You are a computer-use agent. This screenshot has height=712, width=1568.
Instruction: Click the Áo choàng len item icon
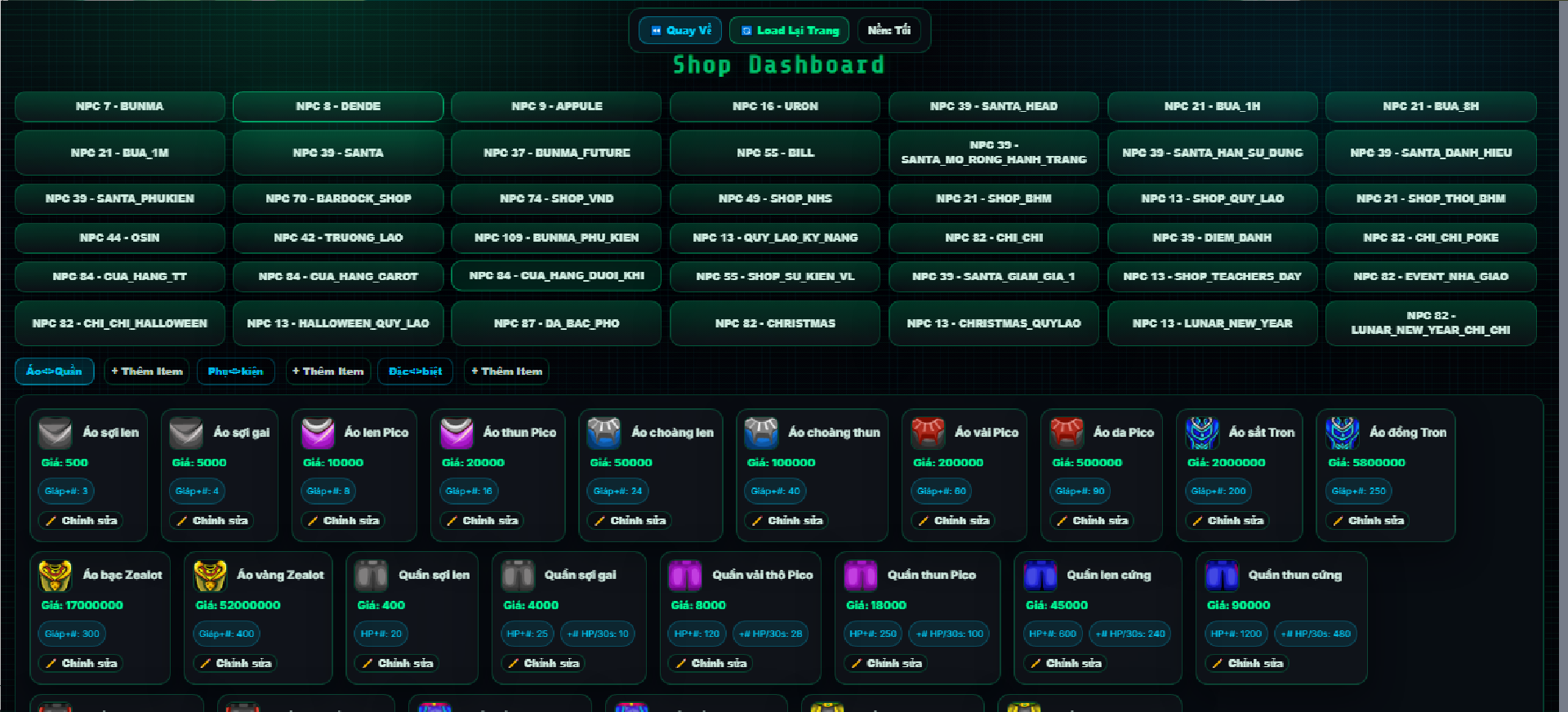[x=604, y=433]
